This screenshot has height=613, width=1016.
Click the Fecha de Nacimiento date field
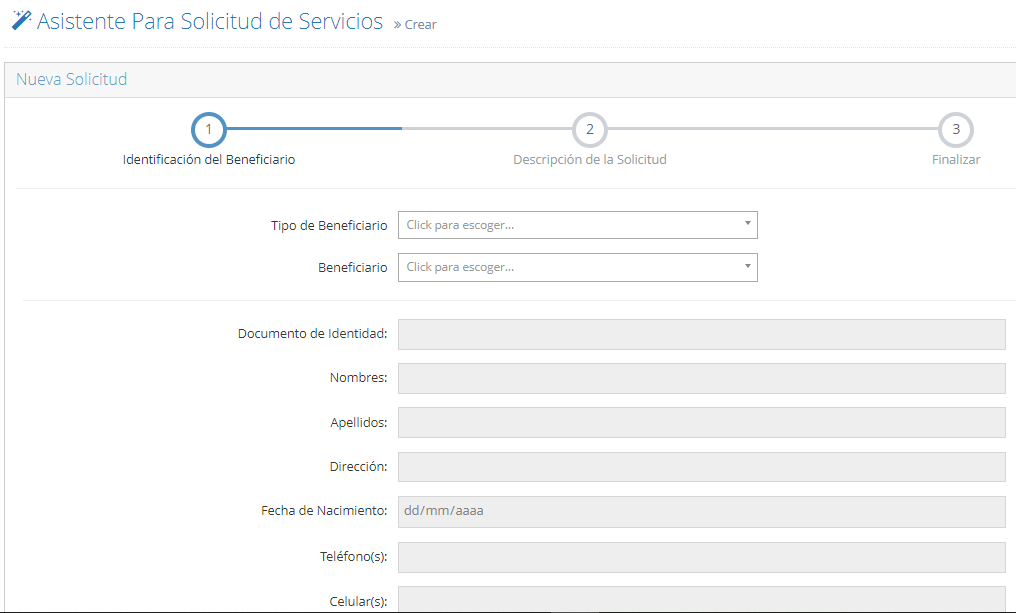701,511
